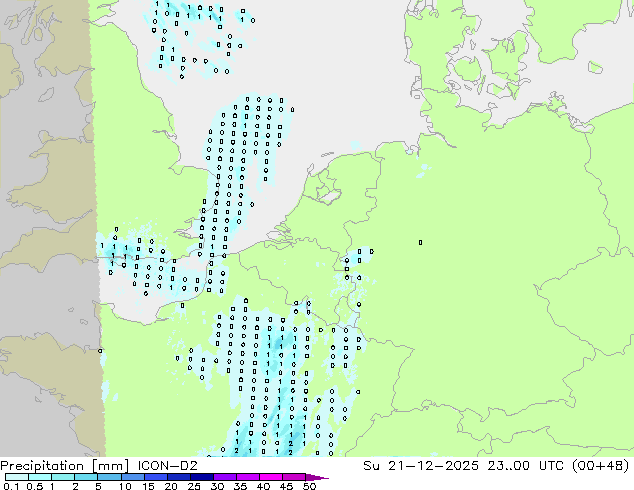Click the '30' legend scale value
Screen dimensions: 634x490
217,486
